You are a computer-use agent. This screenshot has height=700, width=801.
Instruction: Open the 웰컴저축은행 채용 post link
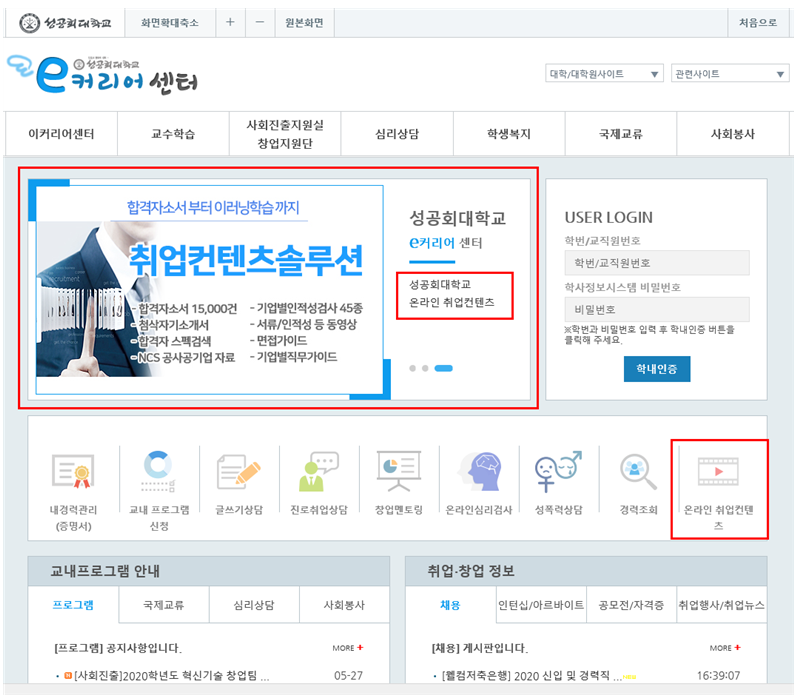click(x=532, y=675)
